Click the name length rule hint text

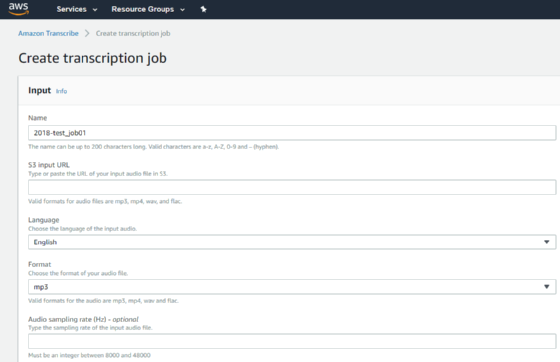click(154, 147)
